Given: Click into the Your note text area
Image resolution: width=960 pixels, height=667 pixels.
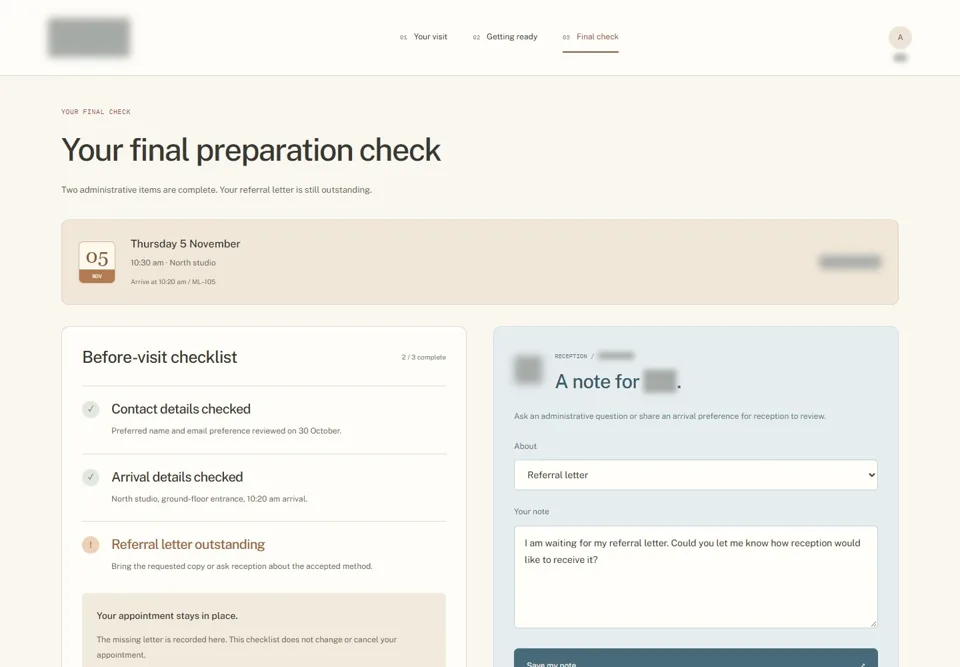Looking at the screenshot, I should [x=696, y=577].
